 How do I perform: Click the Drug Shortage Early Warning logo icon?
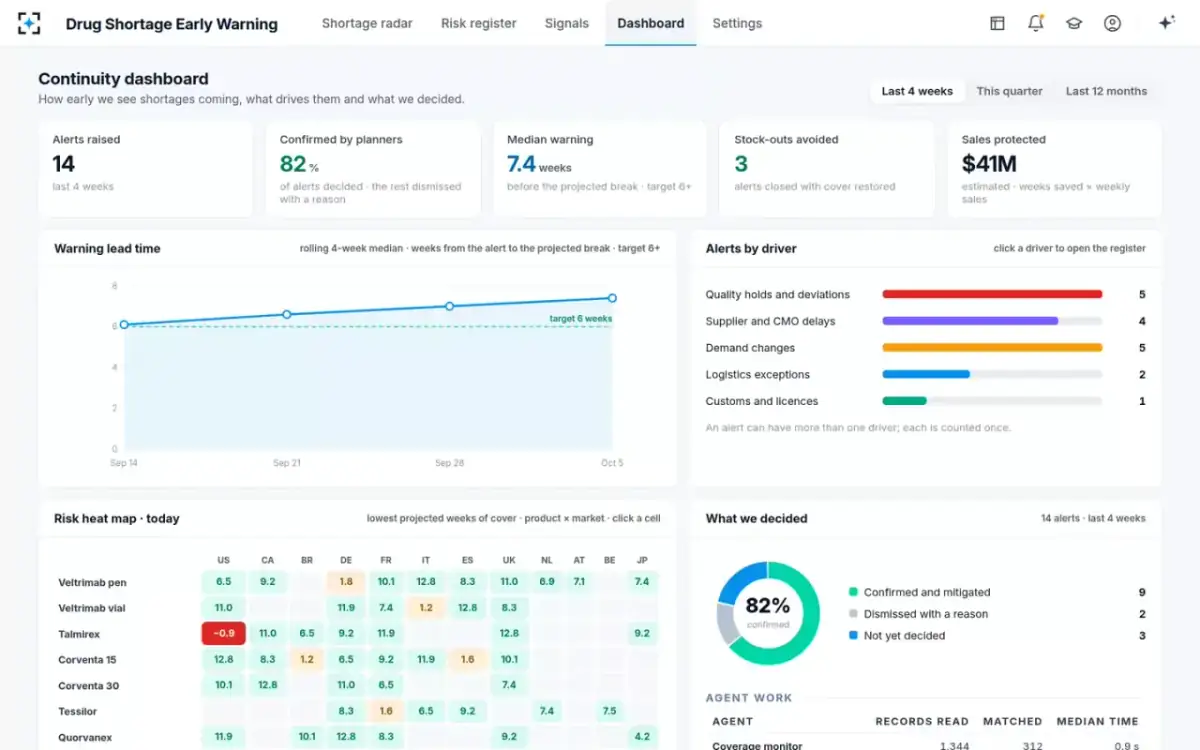coord(29,23)
